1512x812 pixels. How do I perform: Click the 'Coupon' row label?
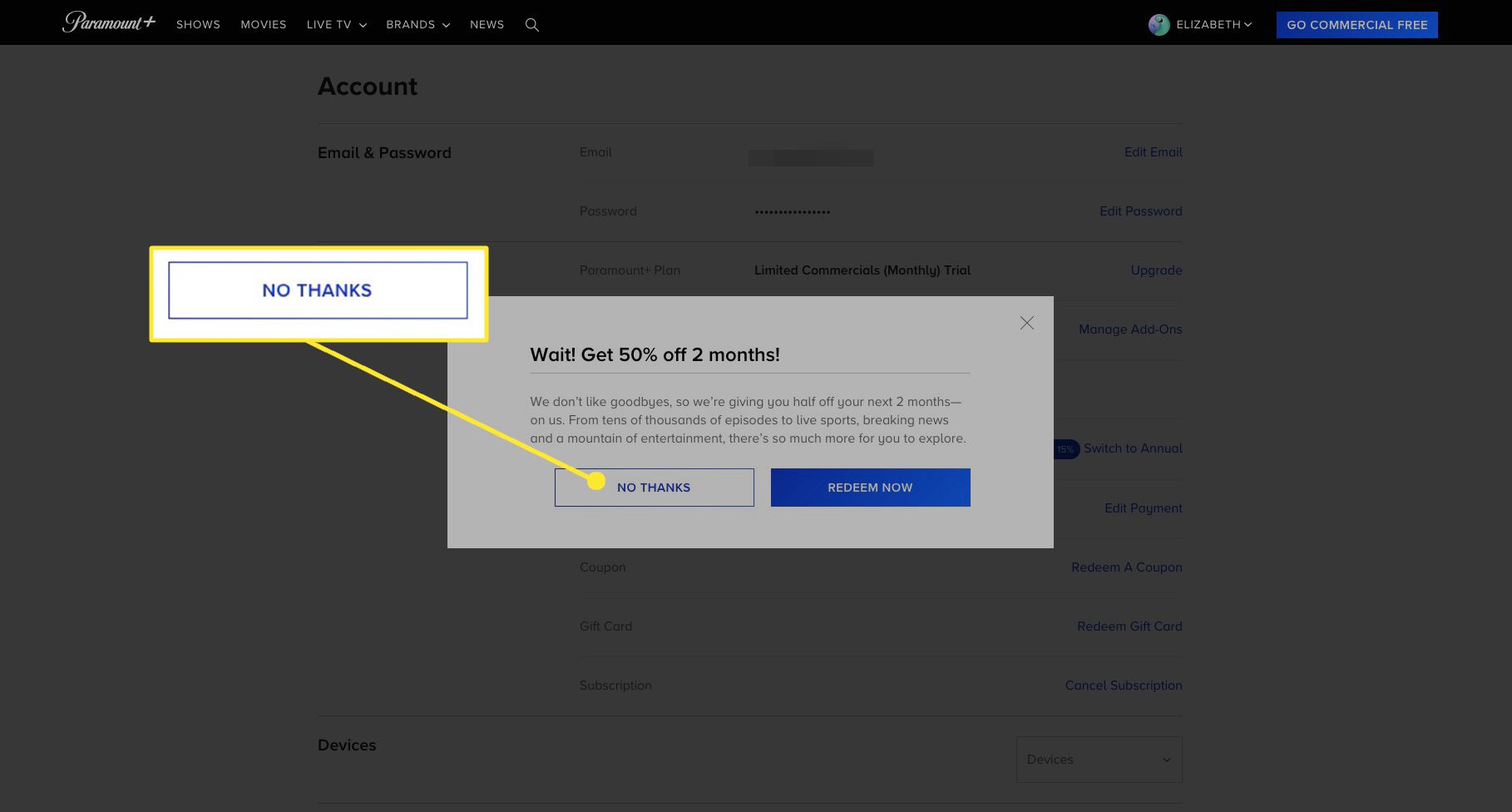(602, 567)
